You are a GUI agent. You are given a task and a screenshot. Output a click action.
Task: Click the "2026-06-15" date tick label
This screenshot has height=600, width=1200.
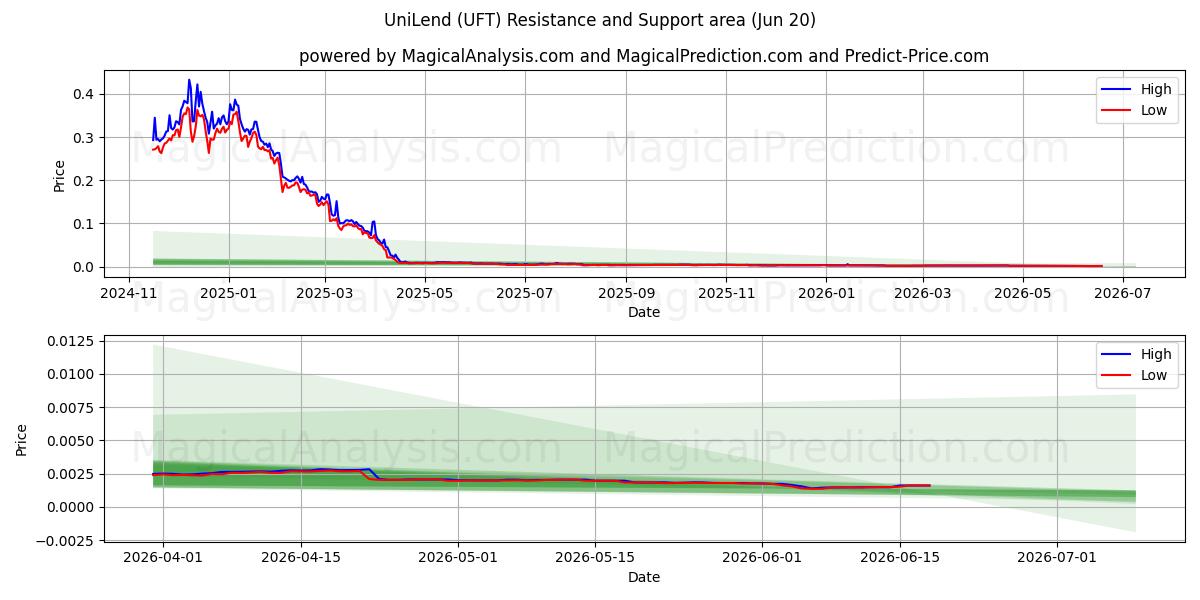coord(899,557)
